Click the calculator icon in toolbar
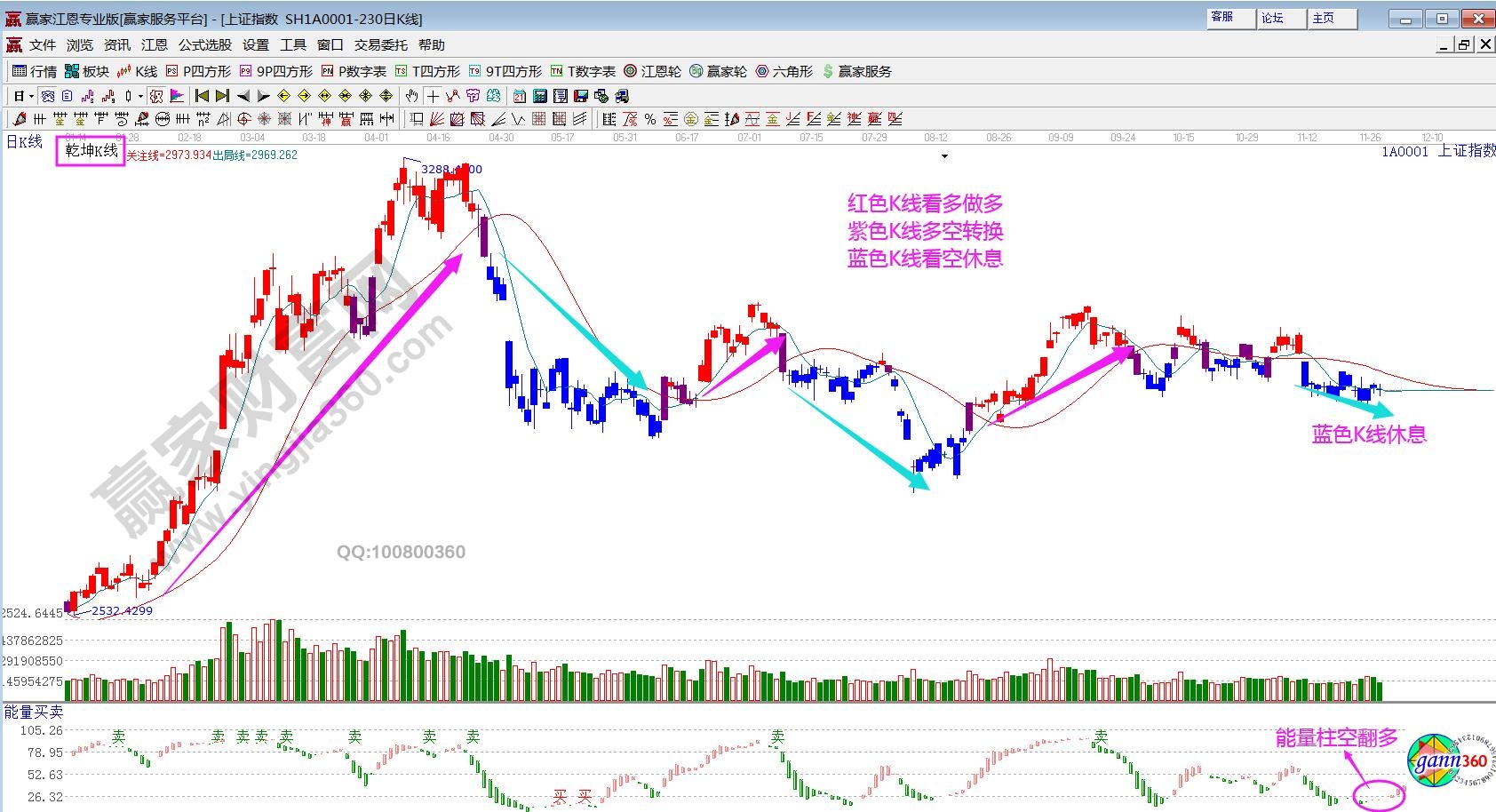This screenshot has height=812, width=1496. pyautogui.click(x=539, y=96)
